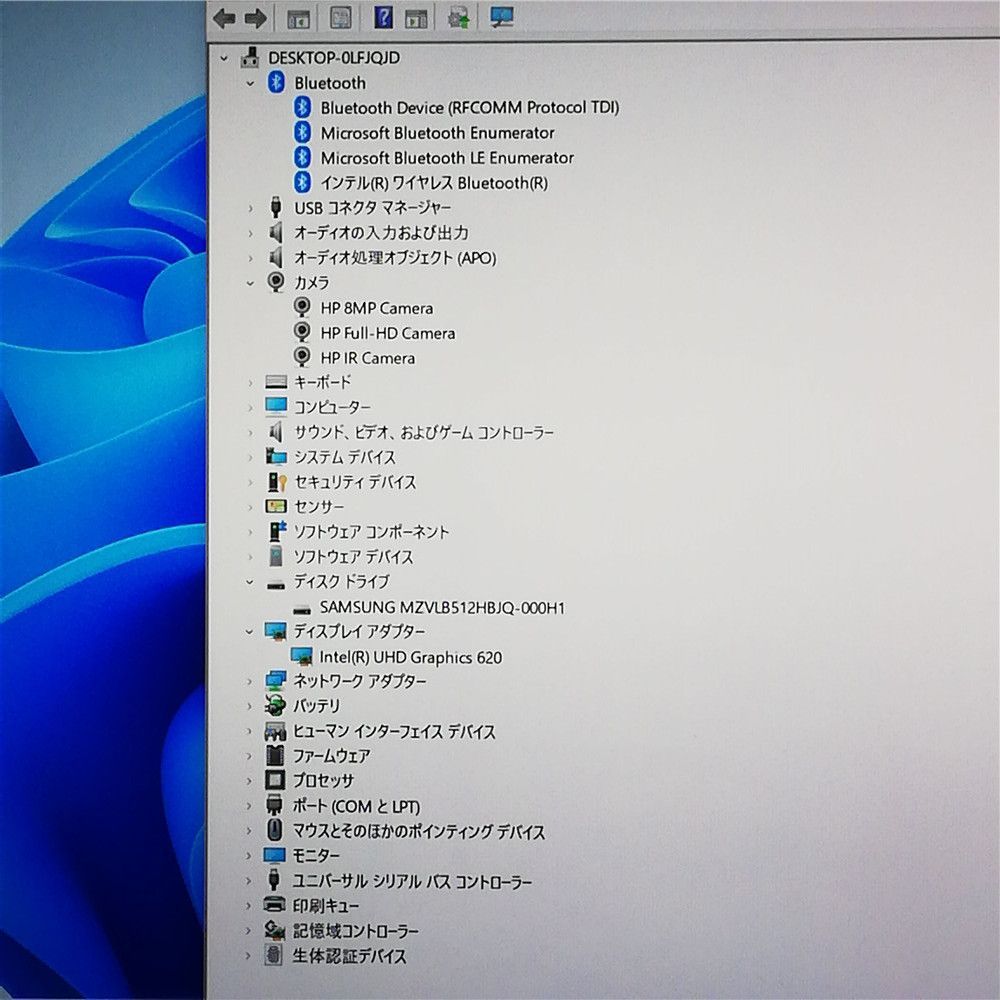This screenshot has width=1000, height=1000.
Task: Collapse the ディスプレイ アダプター category
Action: click(x=249, y=632)
